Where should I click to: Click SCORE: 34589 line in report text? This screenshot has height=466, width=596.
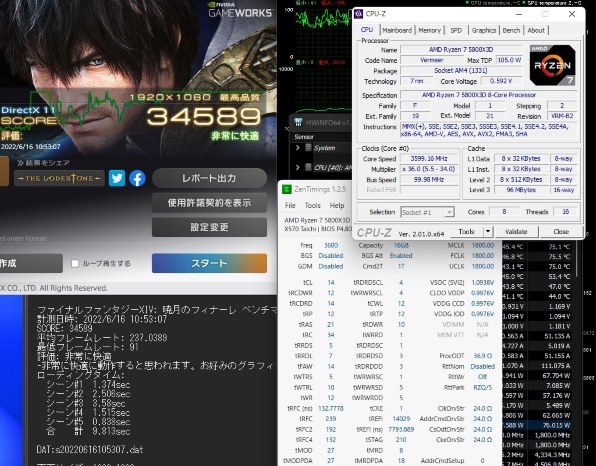[x=64, y=328]
